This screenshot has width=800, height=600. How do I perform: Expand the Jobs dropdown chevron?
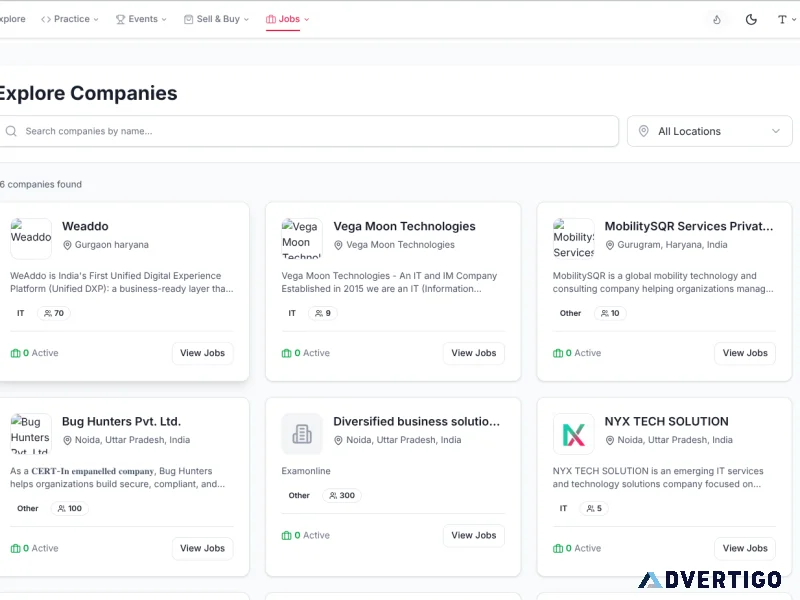pyautogui.click(x=307, y=19)
